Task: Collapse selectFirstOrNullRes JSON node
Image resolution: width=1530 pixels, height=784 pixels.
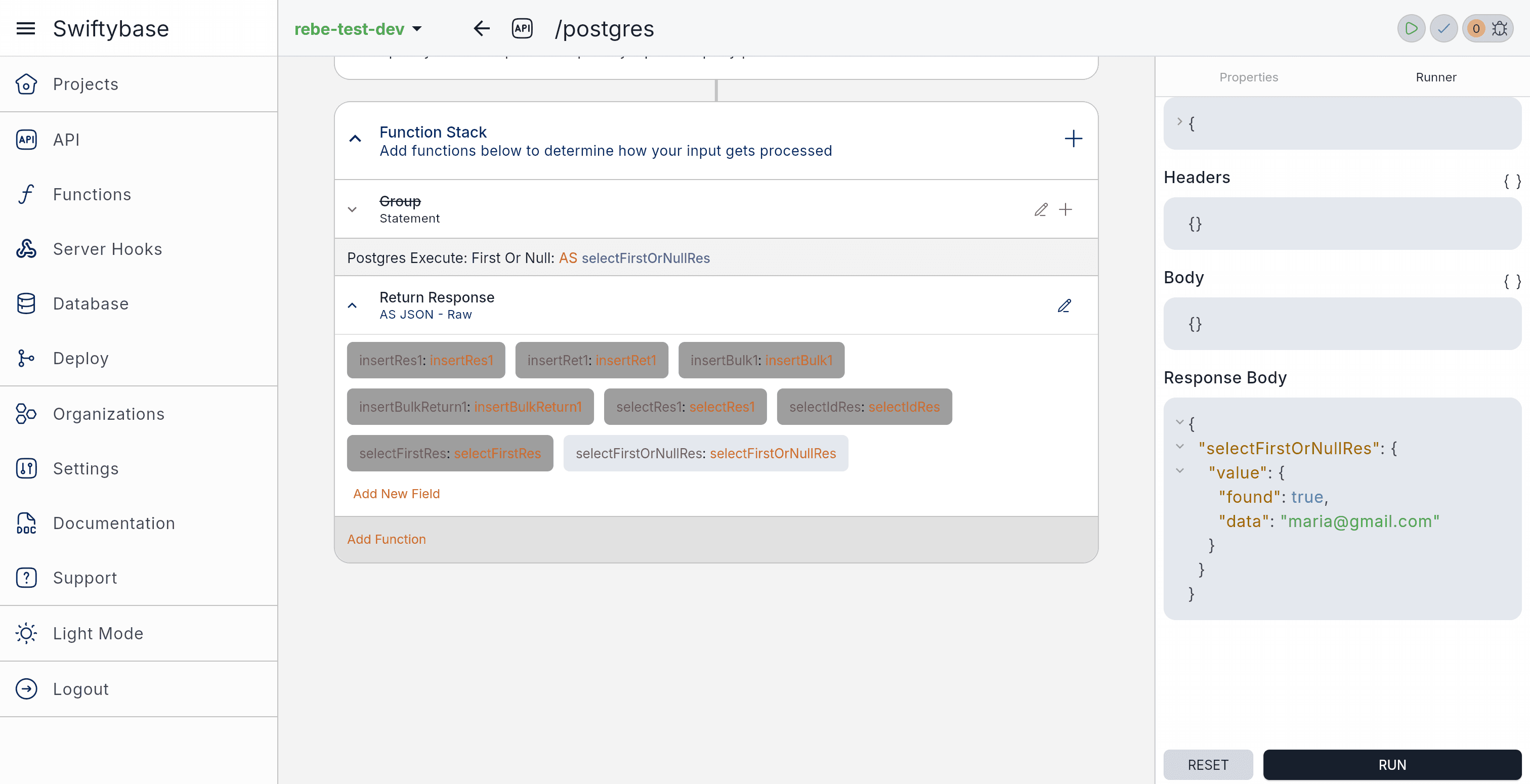Action: pyautogui.click(x=1179, y=447)
